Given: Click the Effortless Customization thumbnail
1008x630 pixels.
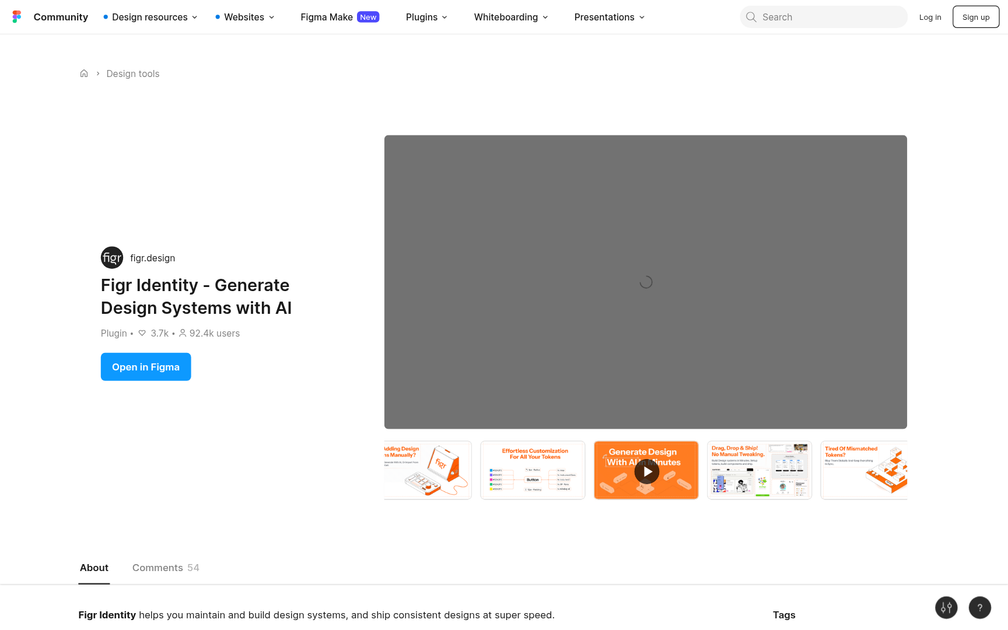Looking at the screenshot, I should (x=532, y=470).
